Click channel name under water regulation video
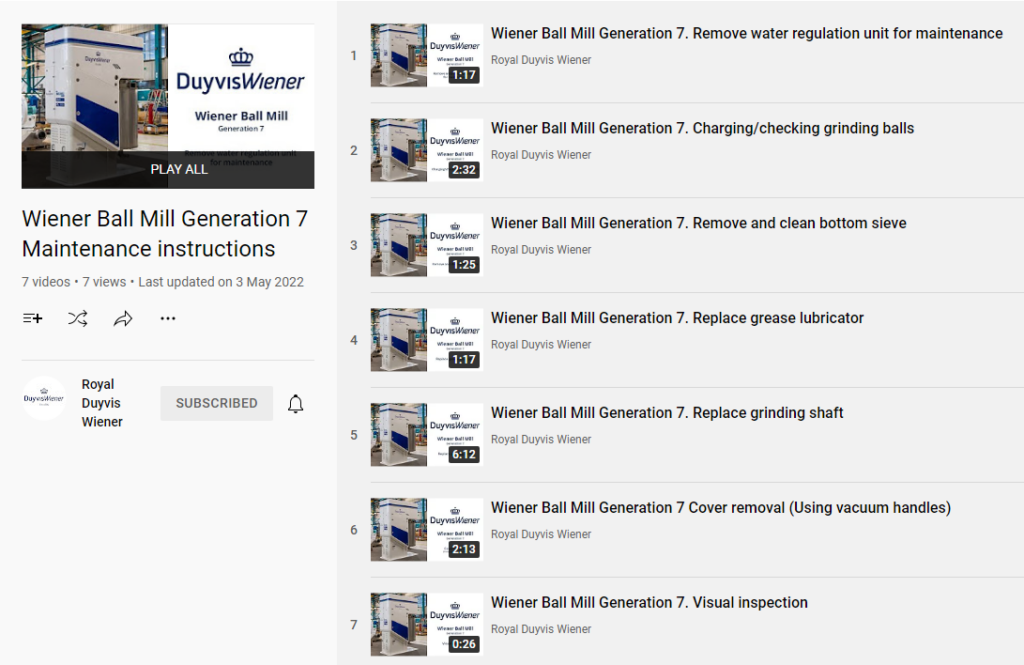This screenshot has width=1024, height=665. coord(541,59)
